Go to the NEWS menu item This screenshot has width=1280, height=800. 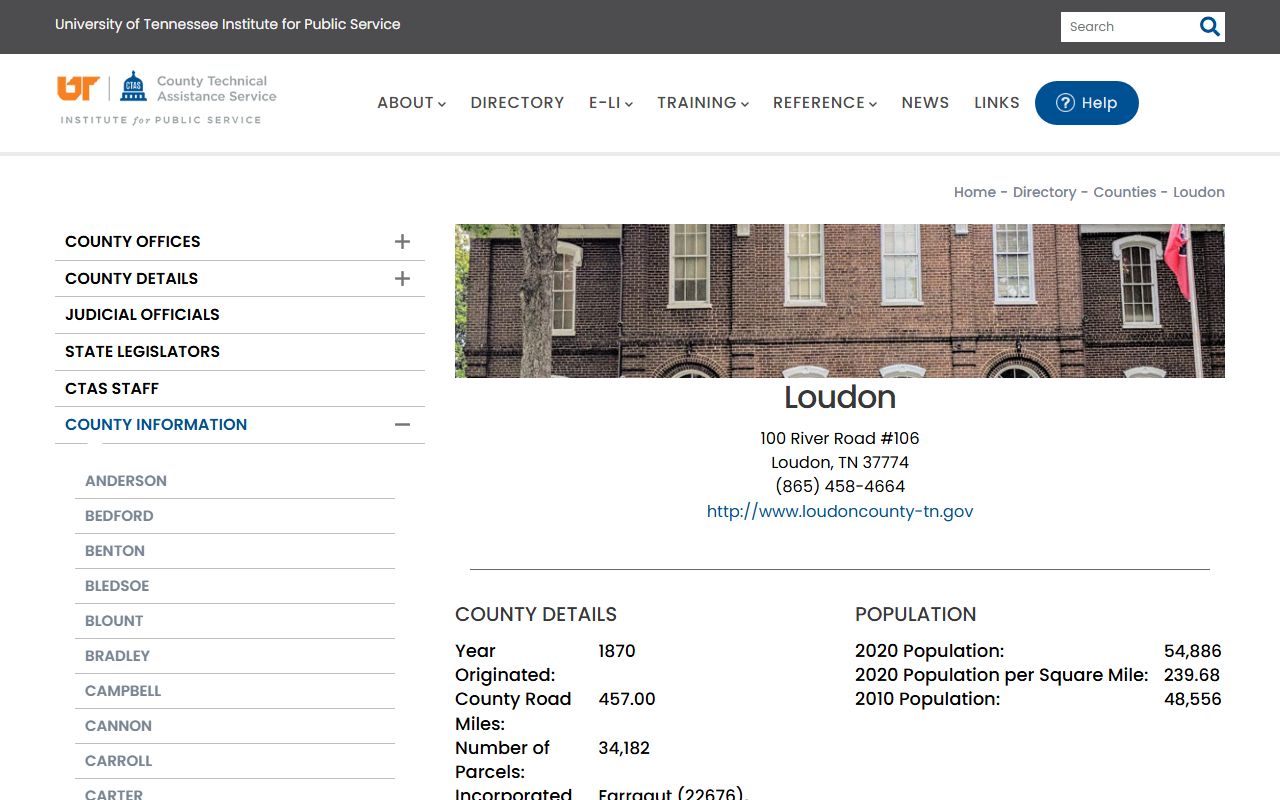[x=925, y=103]
